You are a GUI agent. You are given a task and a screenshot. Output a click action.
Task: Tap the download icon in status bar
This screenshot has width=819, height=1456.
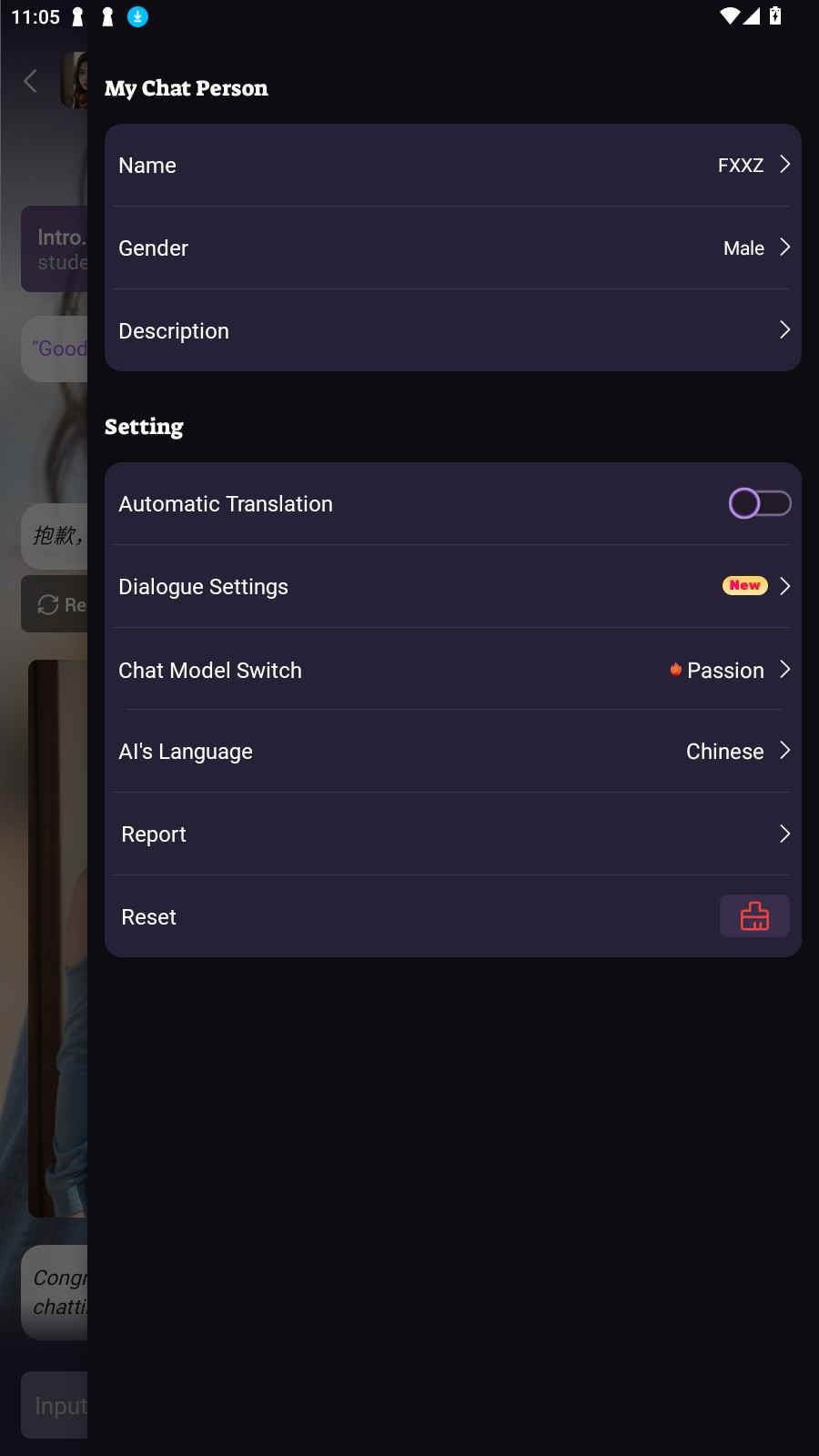(x=137, y=16)
